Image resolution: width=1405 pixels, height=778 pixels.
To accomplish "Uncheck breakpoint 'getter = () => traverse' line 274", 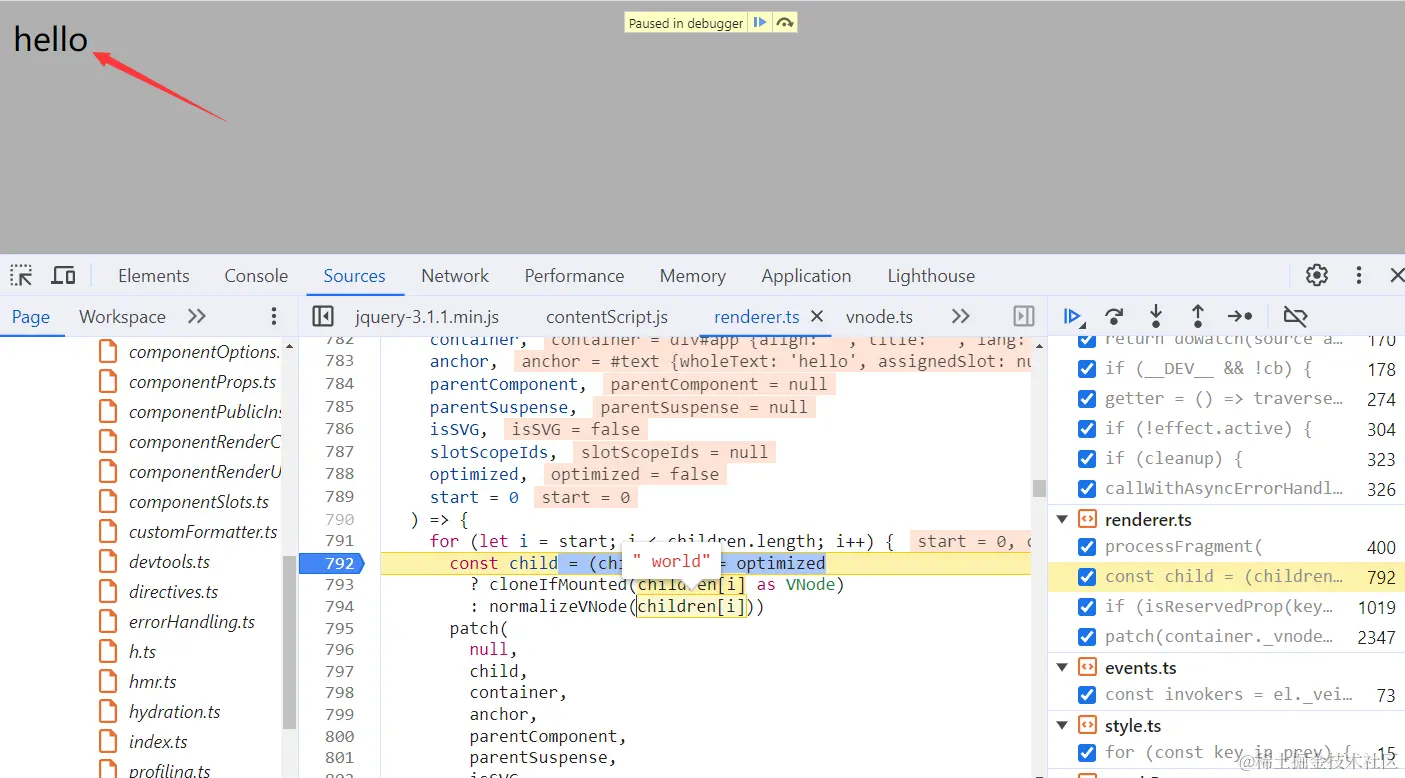I will [x=1087, y=398].
